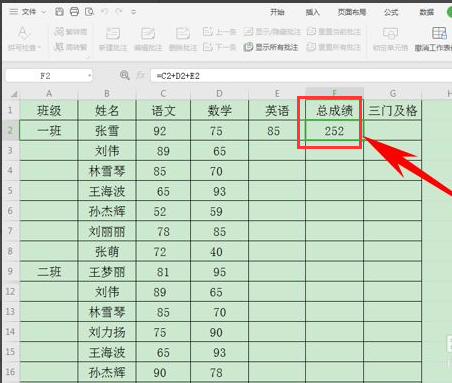Click the 语文 header cell

coord(163,110)
